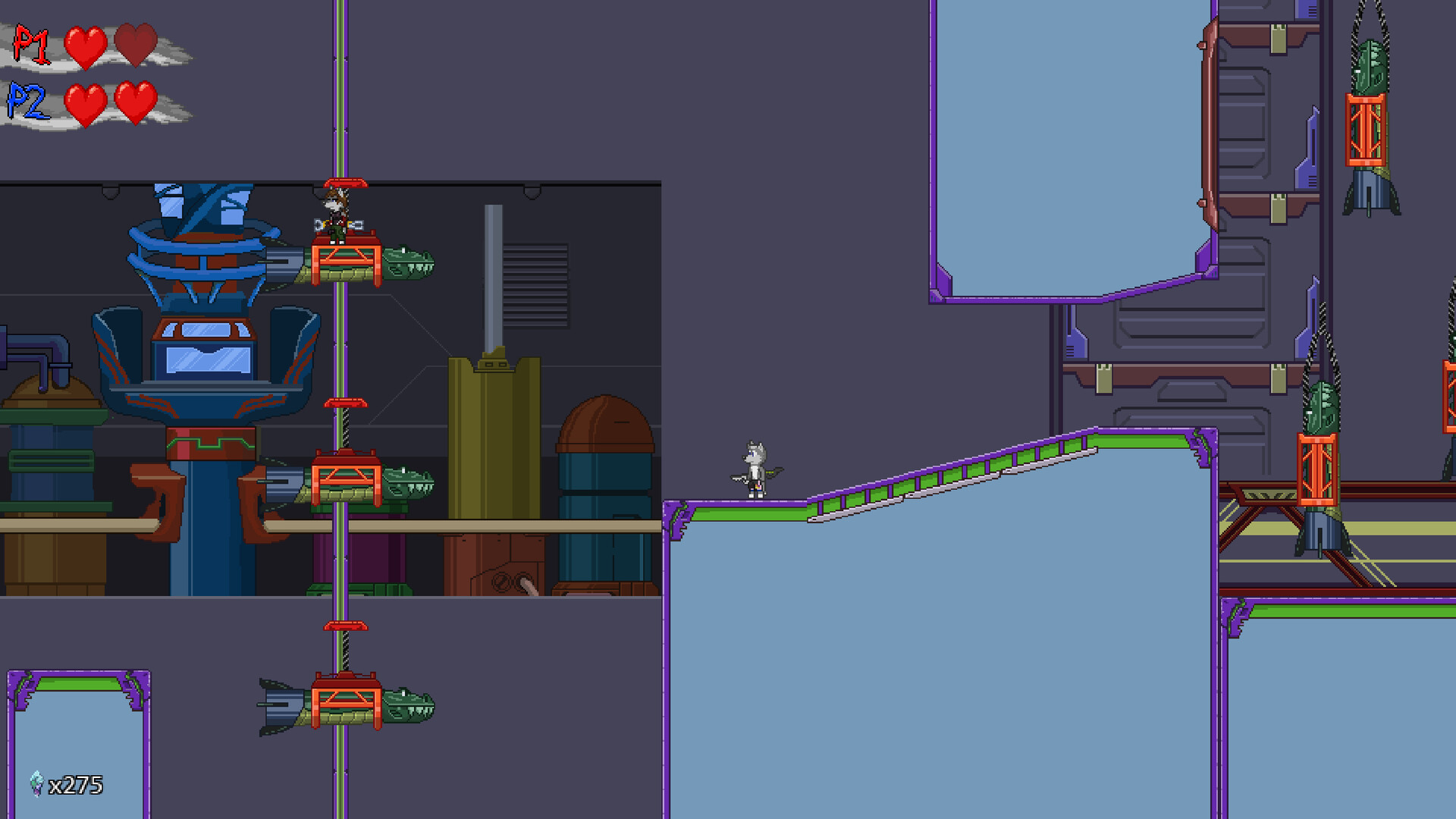1456x819 pixels.
Task: Click the fox character holding a wrench
Action: (x=337, y=216)
